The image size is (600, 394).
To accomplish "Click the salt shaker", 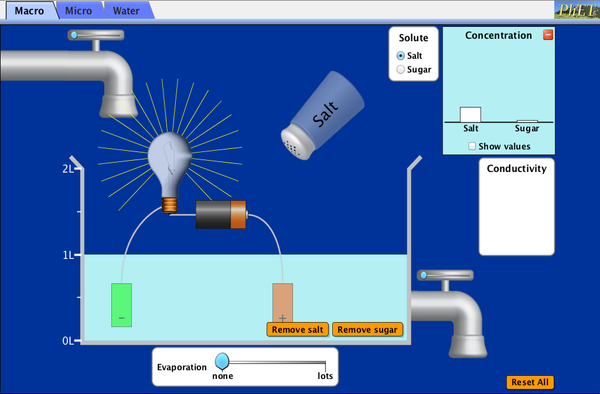I will (323, 115).
